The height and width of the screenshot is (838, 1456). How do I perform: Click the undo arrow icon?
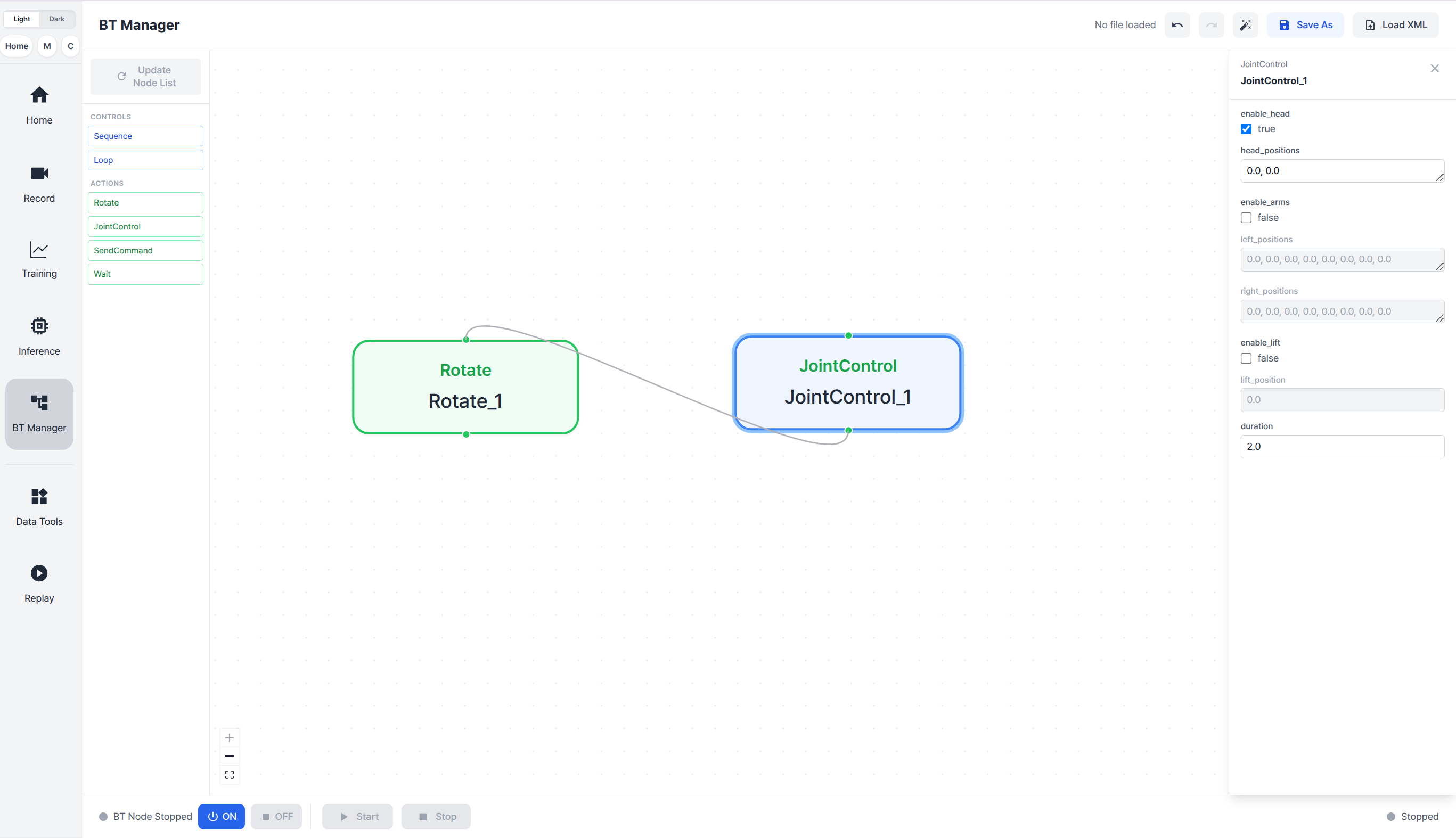[1177, 24]
